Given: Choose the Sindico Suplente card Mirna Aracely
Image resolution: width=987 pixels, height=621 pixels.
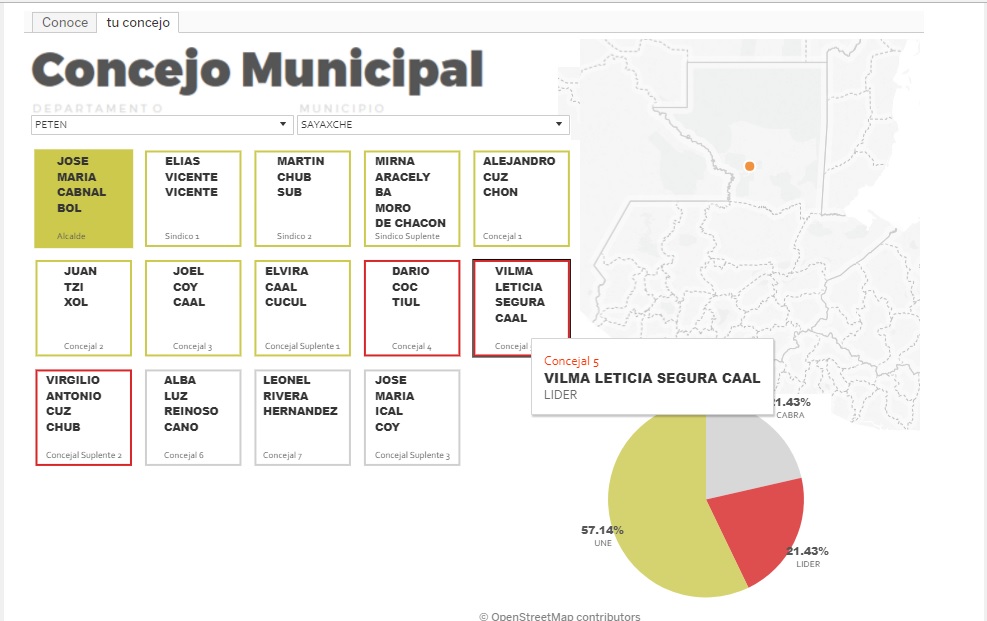Looking at the screenshot, I should point(411,198).
